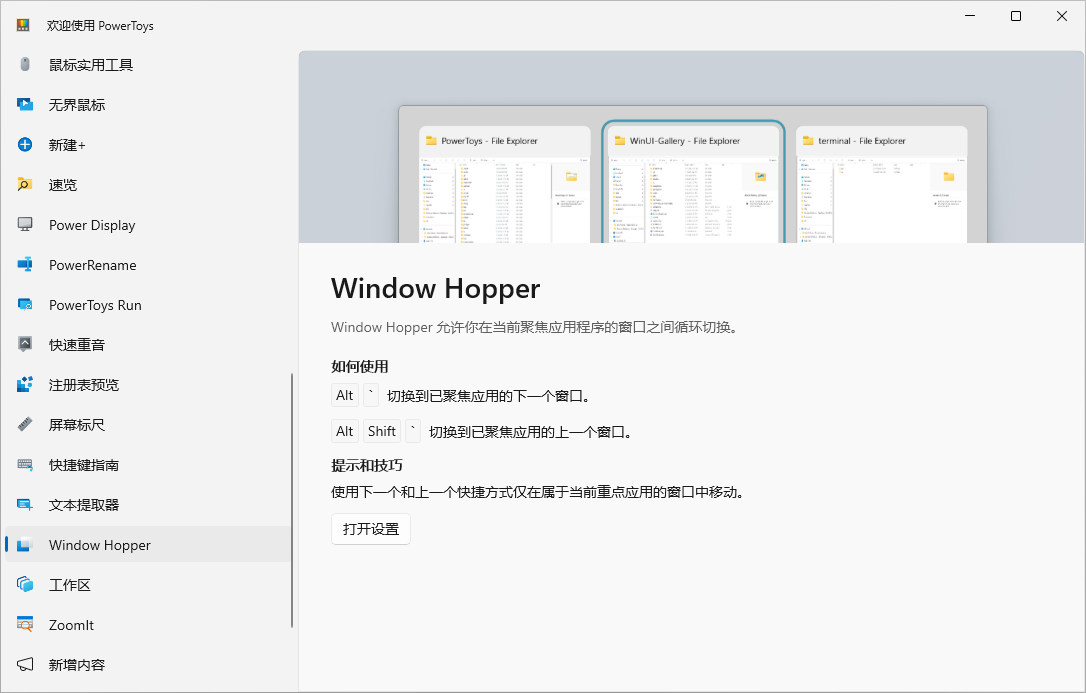1086x693 pixels.
Task: Go to 新建+ module page
Action: tap(148, 145)
